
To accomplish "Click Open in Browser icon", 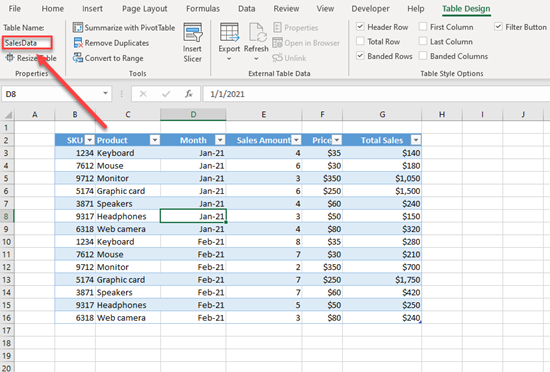I will [277, 43].
